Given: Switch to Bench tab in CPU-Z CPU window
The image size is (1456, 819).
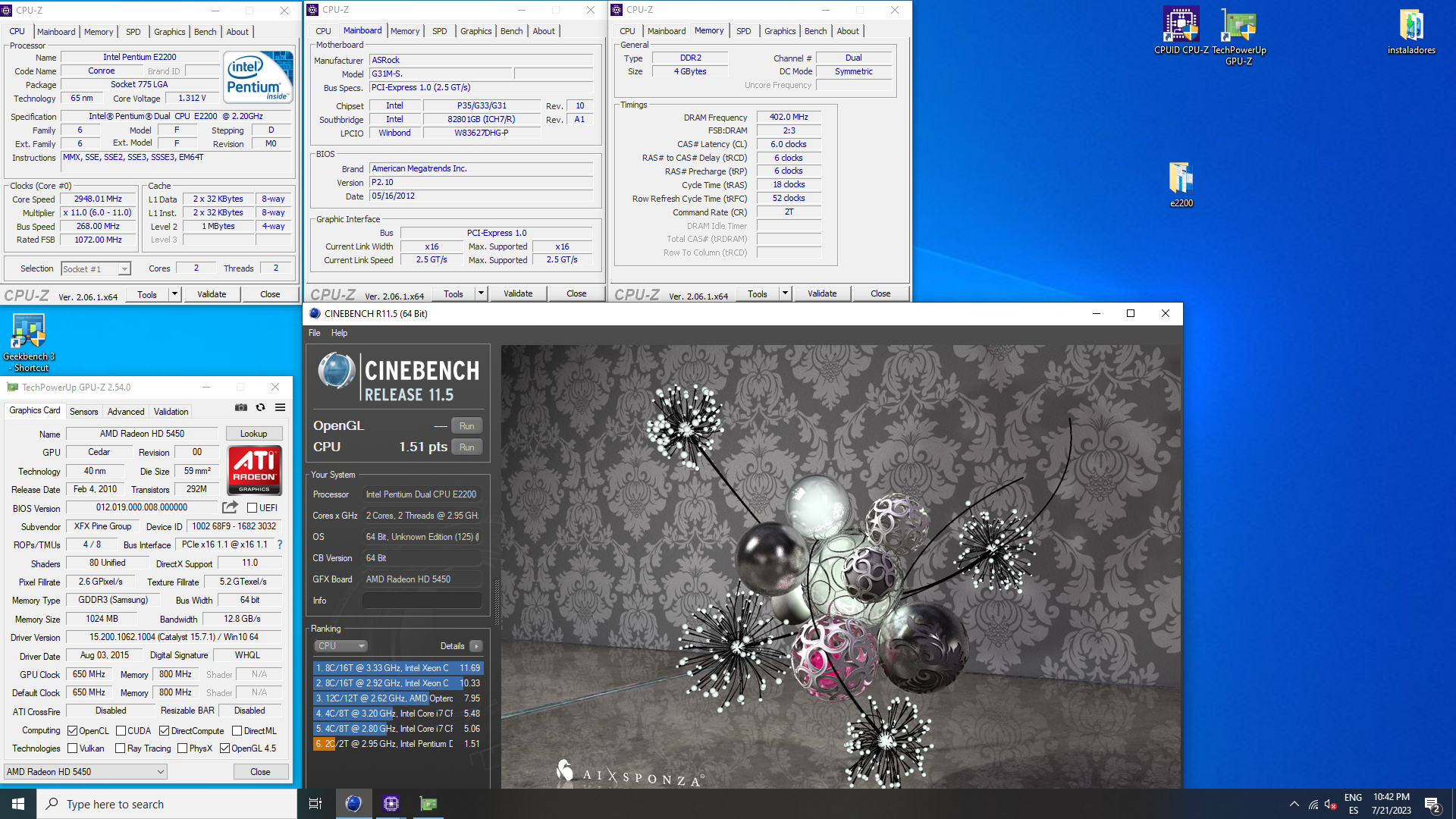Looking at the screenshot, I should tap(206, 32).
